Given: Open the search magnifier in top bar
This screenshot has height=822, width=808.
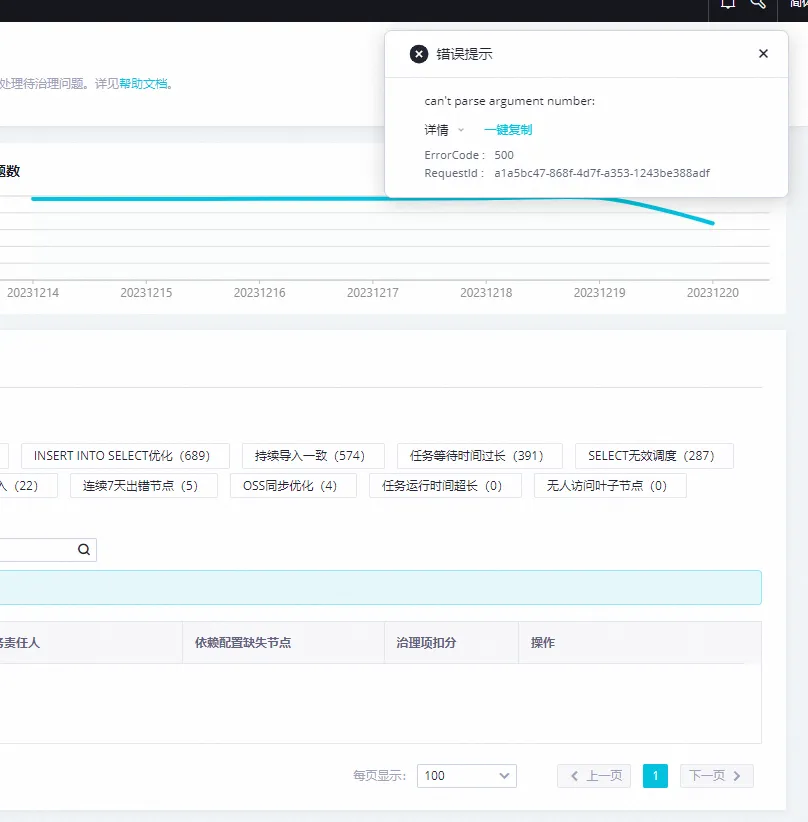Looking at the screenshot, I should tap(758, 4).
